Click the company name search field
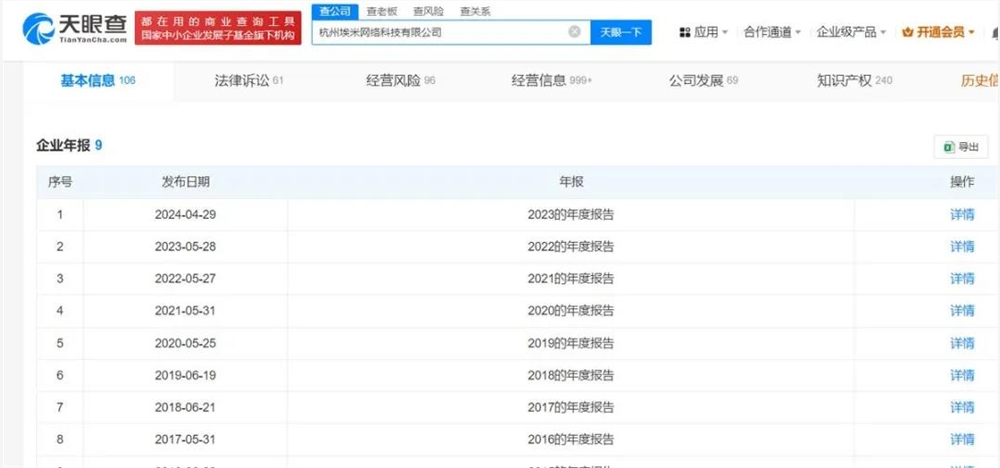Image resolution: width=1000 pixels, height=468 pixels. pos(451,32)
